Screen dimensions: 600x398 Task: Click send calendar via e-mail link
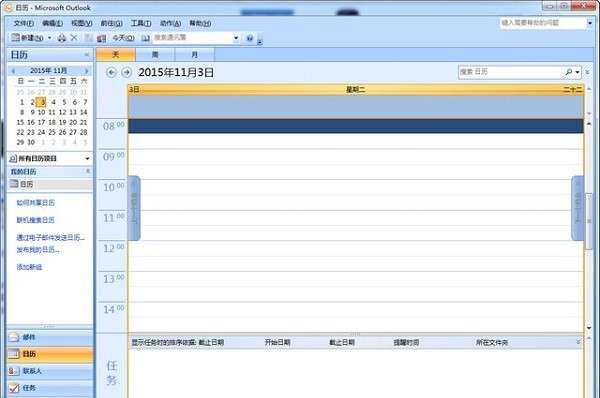click(x=51, y=237)
